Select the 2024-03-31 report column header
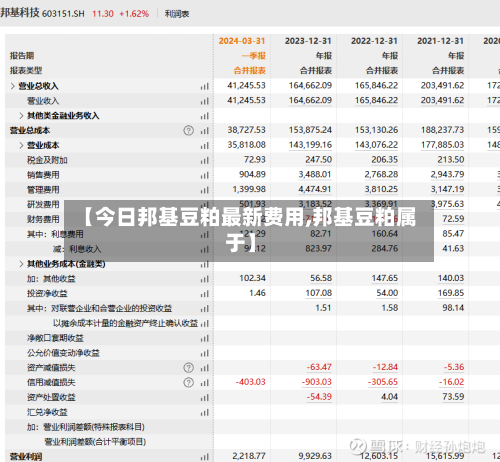 tap(242, 41)
